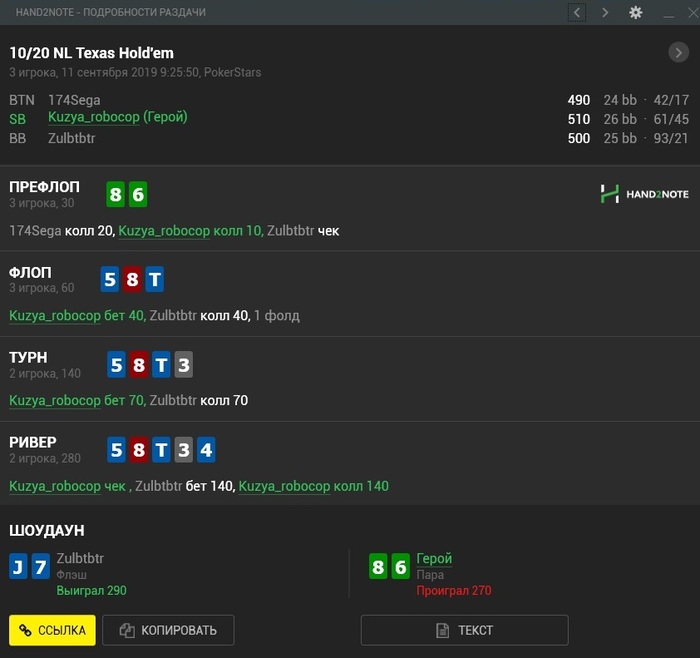The height and width of the screenshot is (658, 700).
Task: Click blue 4 card on the river row
Action: [206, 450]
